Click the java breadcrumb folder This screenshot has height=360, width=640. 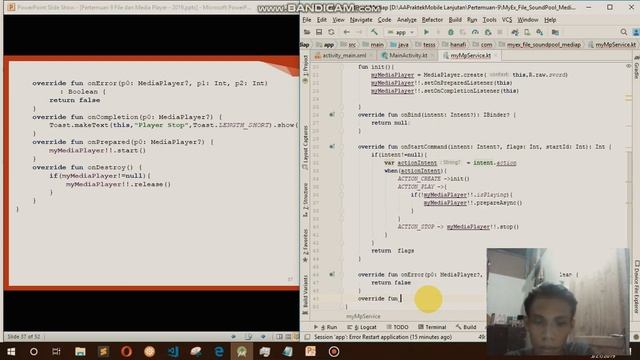coord(400,44)
